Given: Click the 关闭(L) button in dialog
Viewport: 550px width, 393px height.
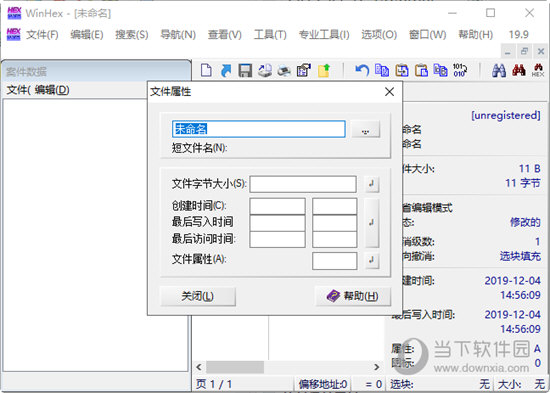Looking at the screenshot, I should coord(198,297).
